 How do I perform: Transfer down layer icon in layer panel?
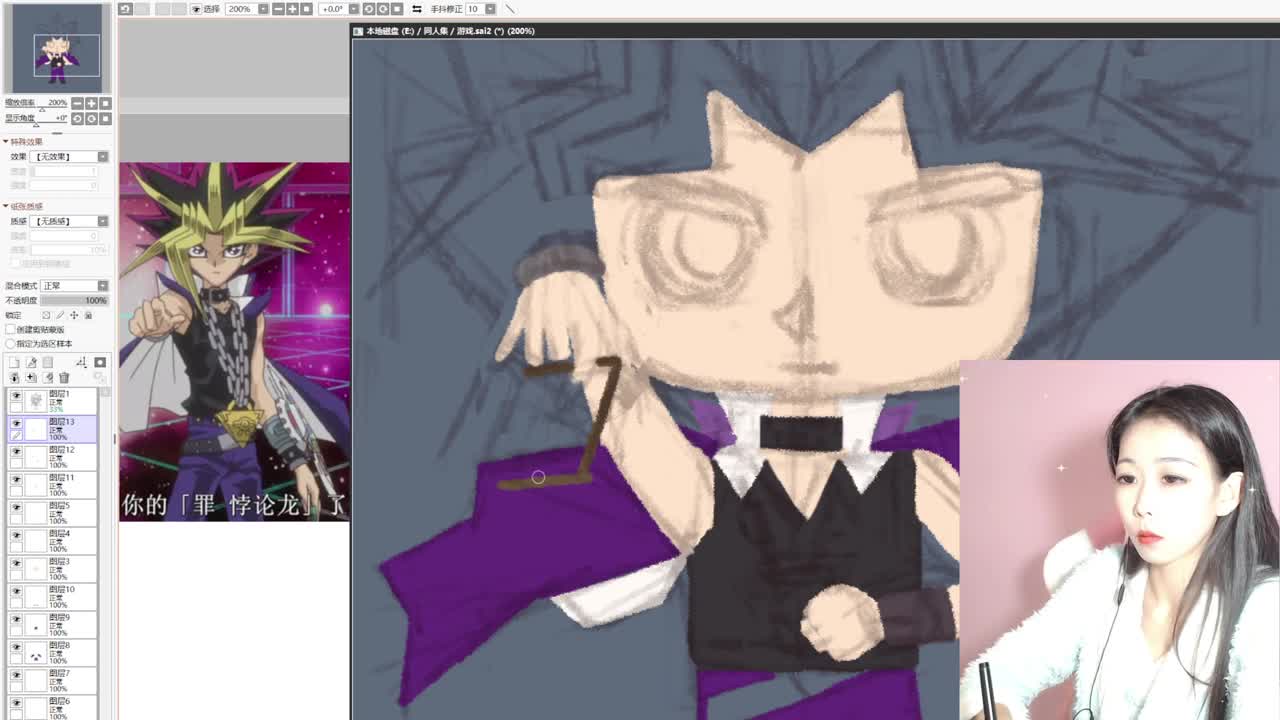[14, 377]
